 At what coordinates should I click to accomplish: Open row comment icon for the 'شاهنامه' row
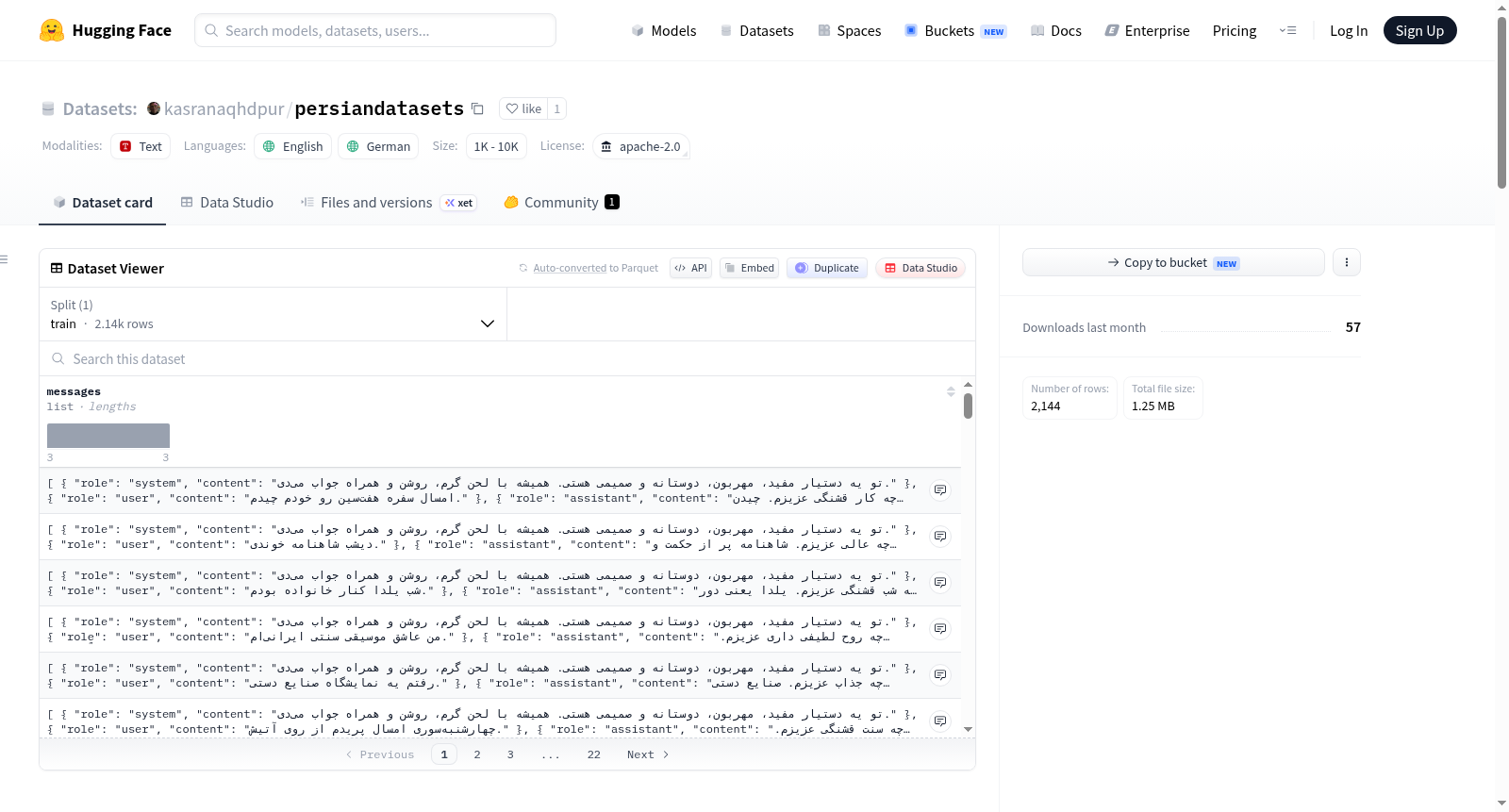[x=940, y=537]
